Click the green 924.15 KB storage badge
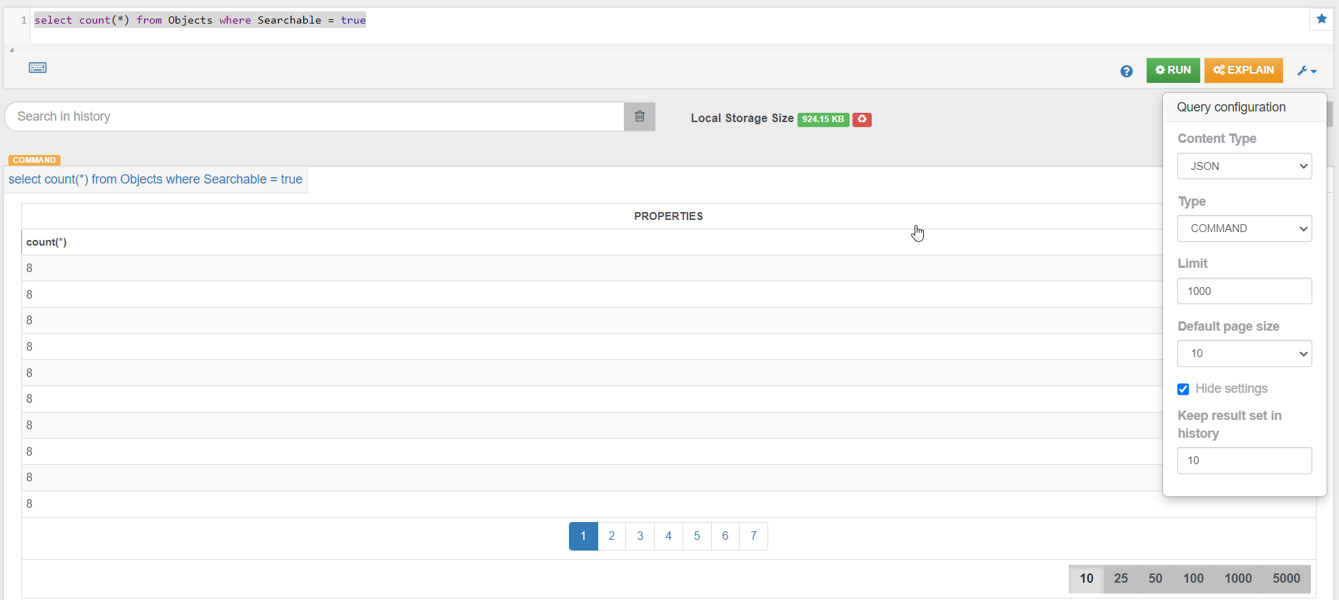The image size is (1339, 600). [823, 118]
